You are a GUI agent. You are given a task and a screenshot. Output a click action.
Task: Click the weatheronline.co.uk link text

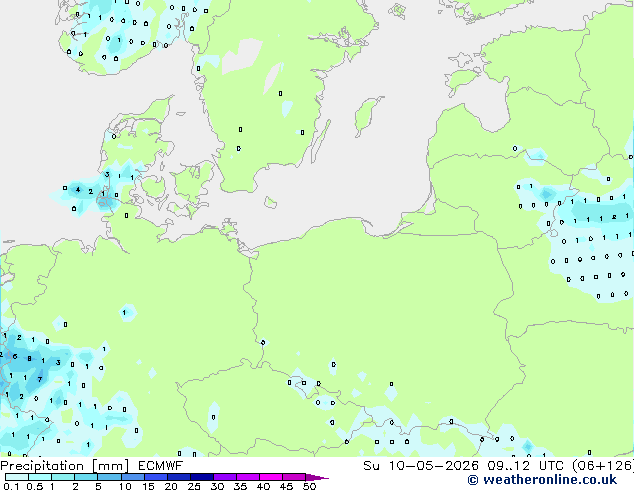point(550,480)
